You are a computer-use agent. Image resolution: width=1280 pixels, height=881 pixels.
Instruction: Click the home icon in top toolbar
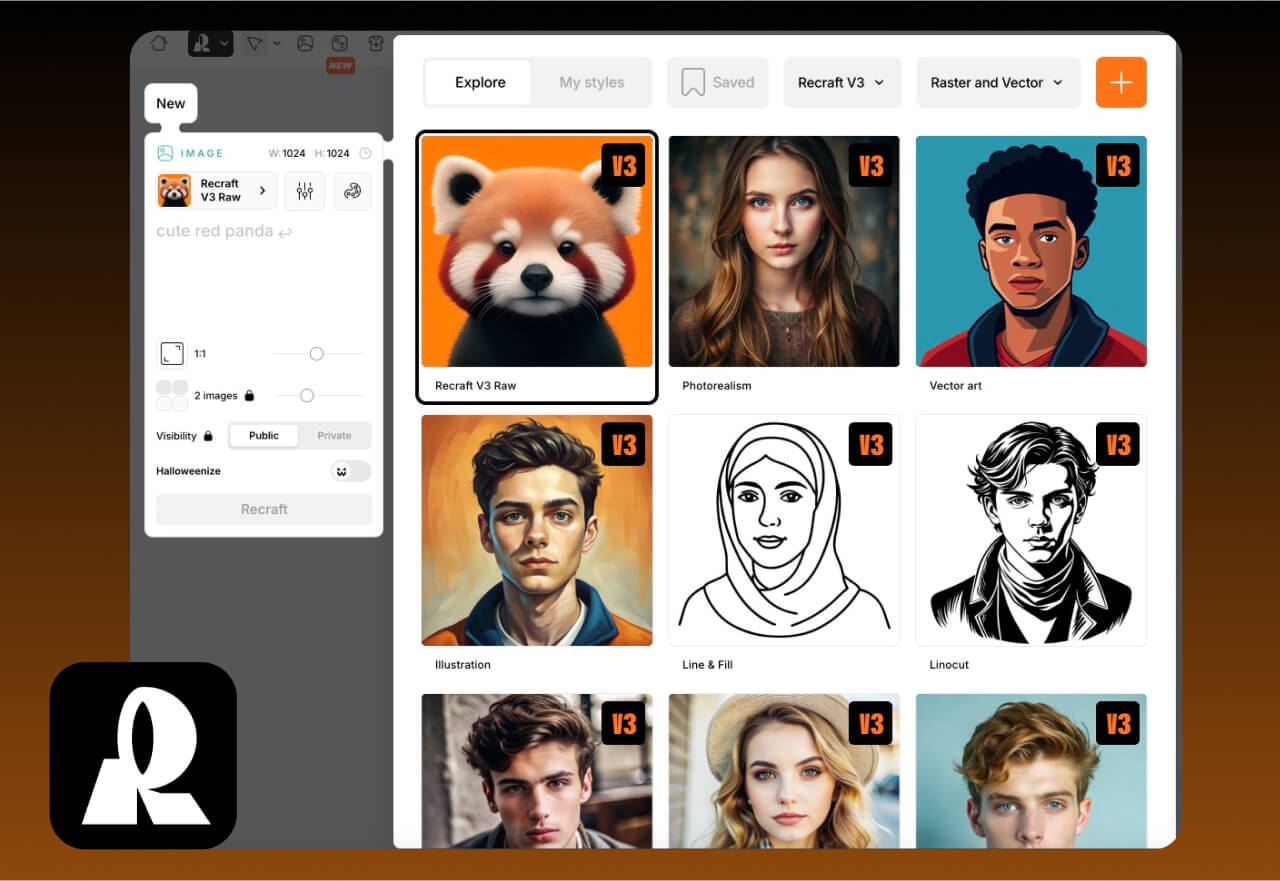coord(158,43)
